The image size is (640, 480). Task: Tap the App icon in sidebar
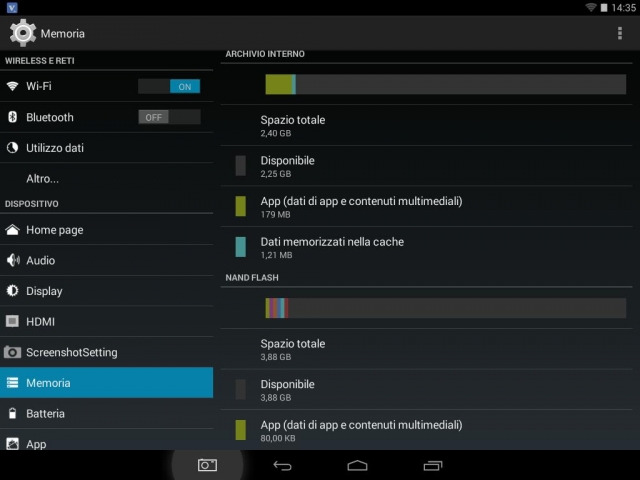13,444
